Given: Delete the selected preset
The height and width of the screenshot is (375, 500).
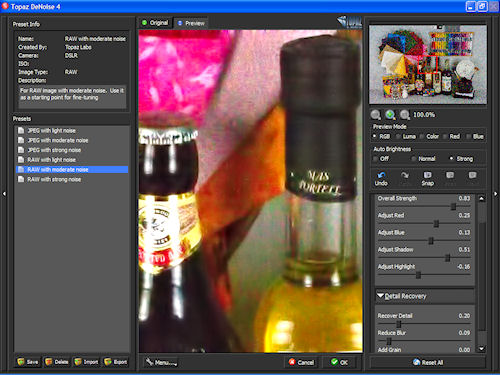Looking at the screenshot, I should click(57, 362).
